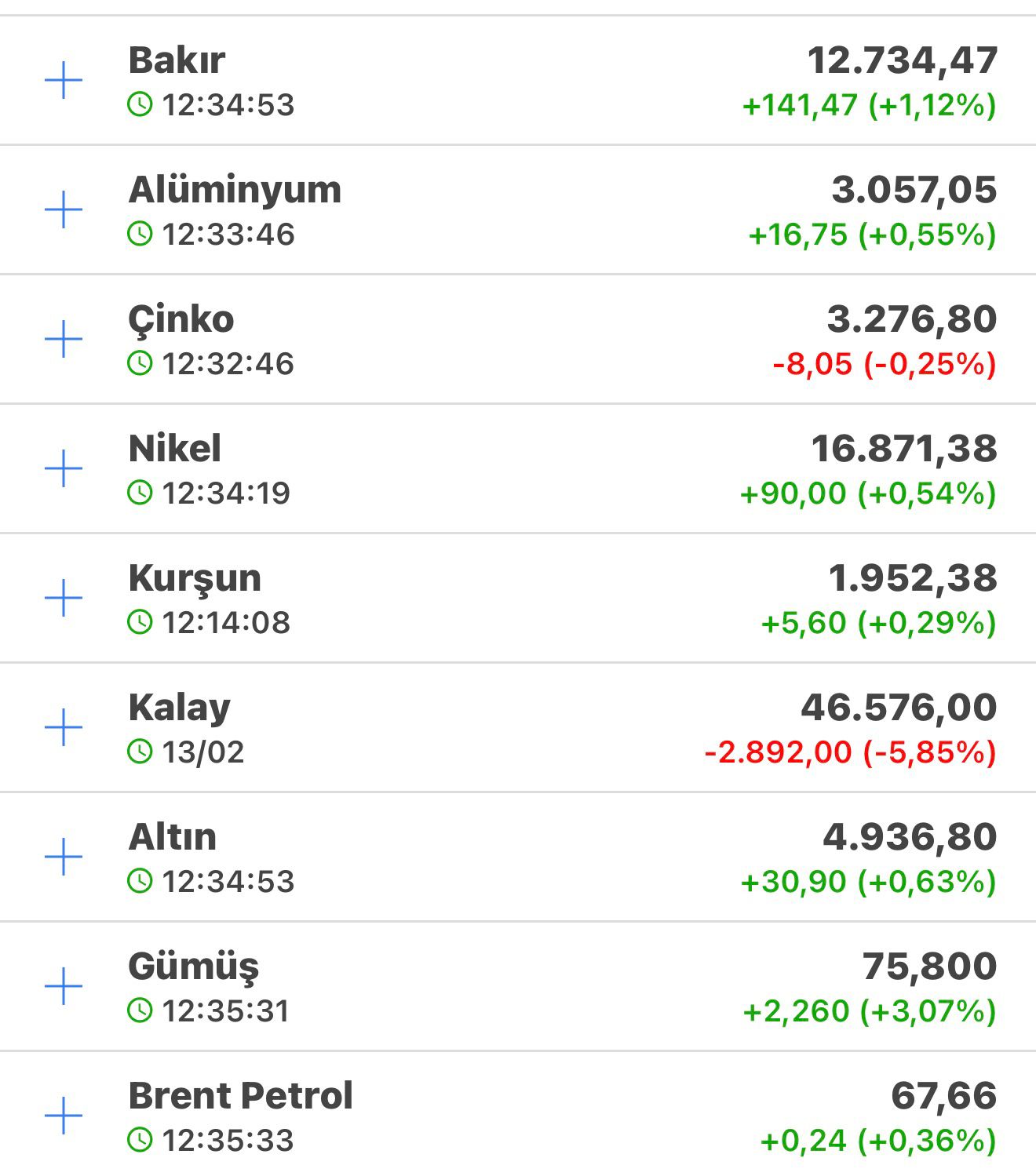Open the Nikel price 16.871,38

point(903,449)
